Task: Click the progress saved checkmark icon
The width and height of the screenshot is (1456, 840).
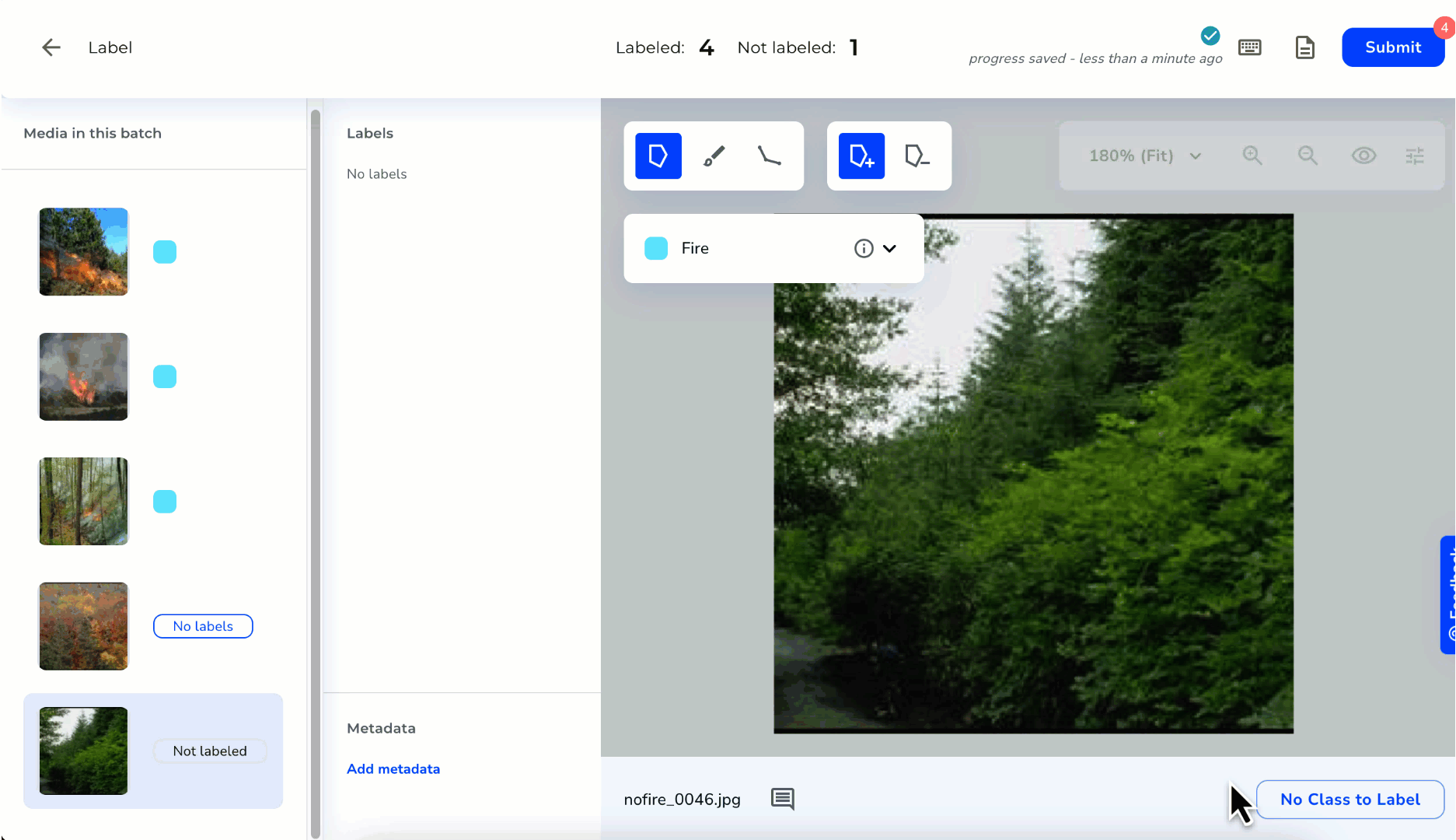Action: (x=1210, y=35)
